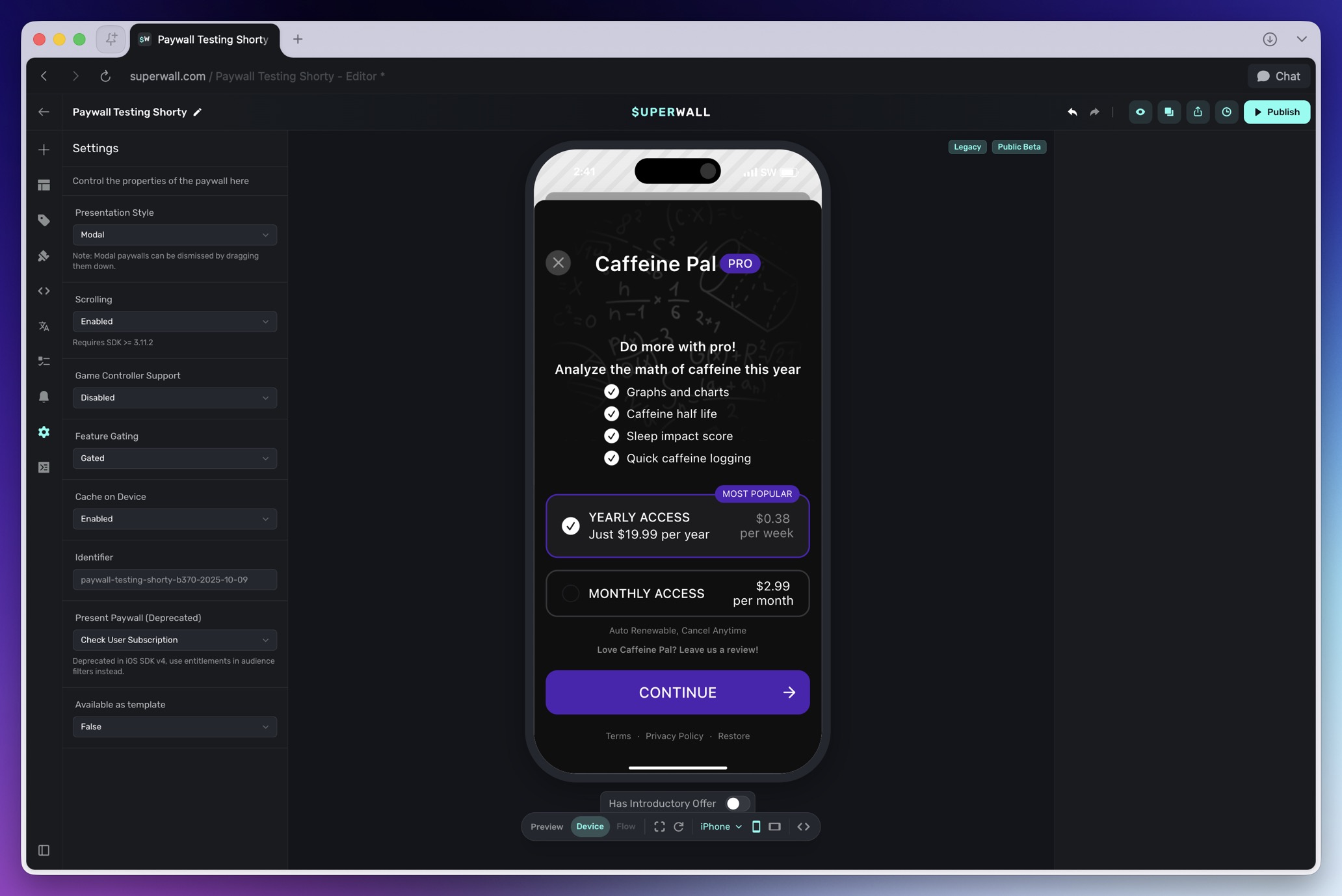Click the Identifier input field
The image size is (1342, 896).
[x=175, y=579]
